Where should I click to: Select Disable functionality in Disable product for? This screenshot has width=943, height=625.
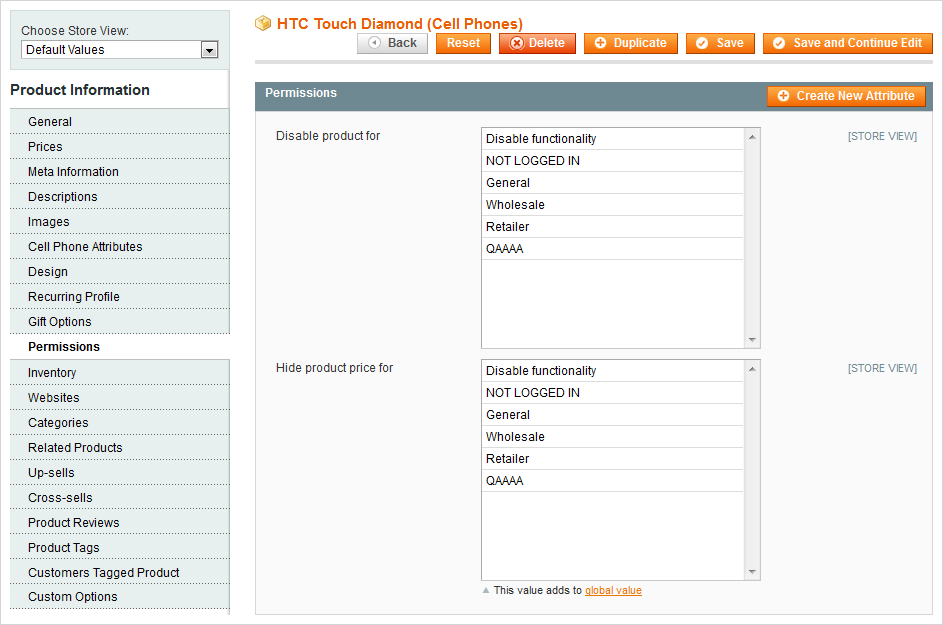click(613, 139)
